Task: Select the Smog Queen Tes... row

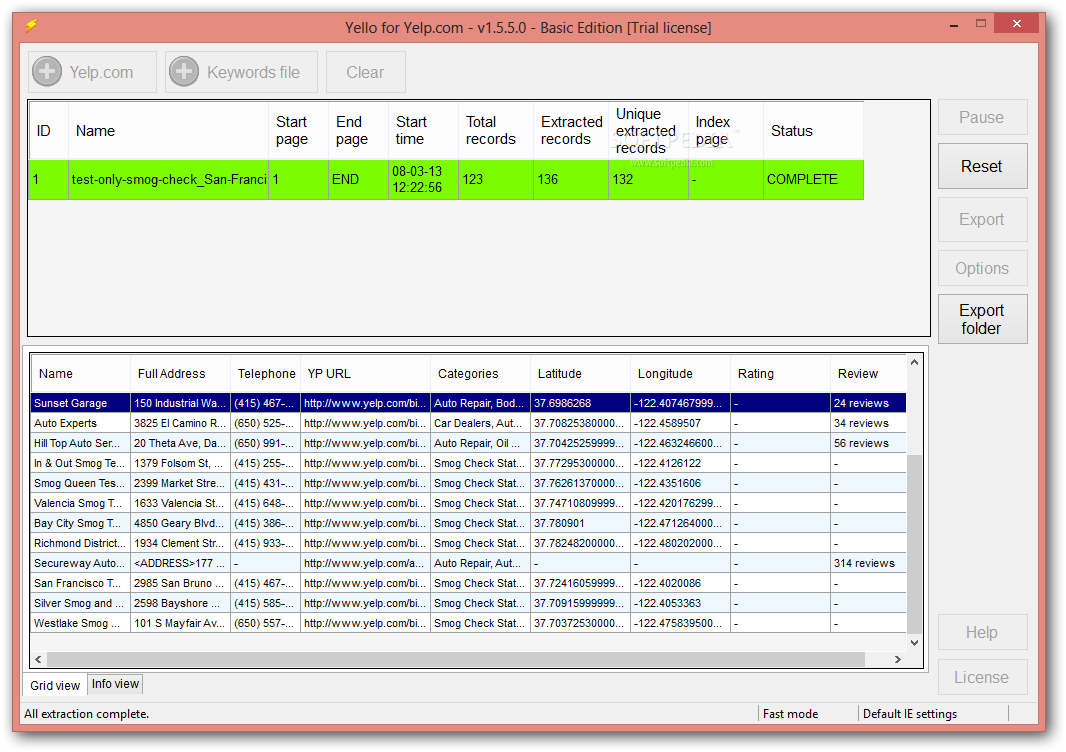Action: click(x=468, y=483)
